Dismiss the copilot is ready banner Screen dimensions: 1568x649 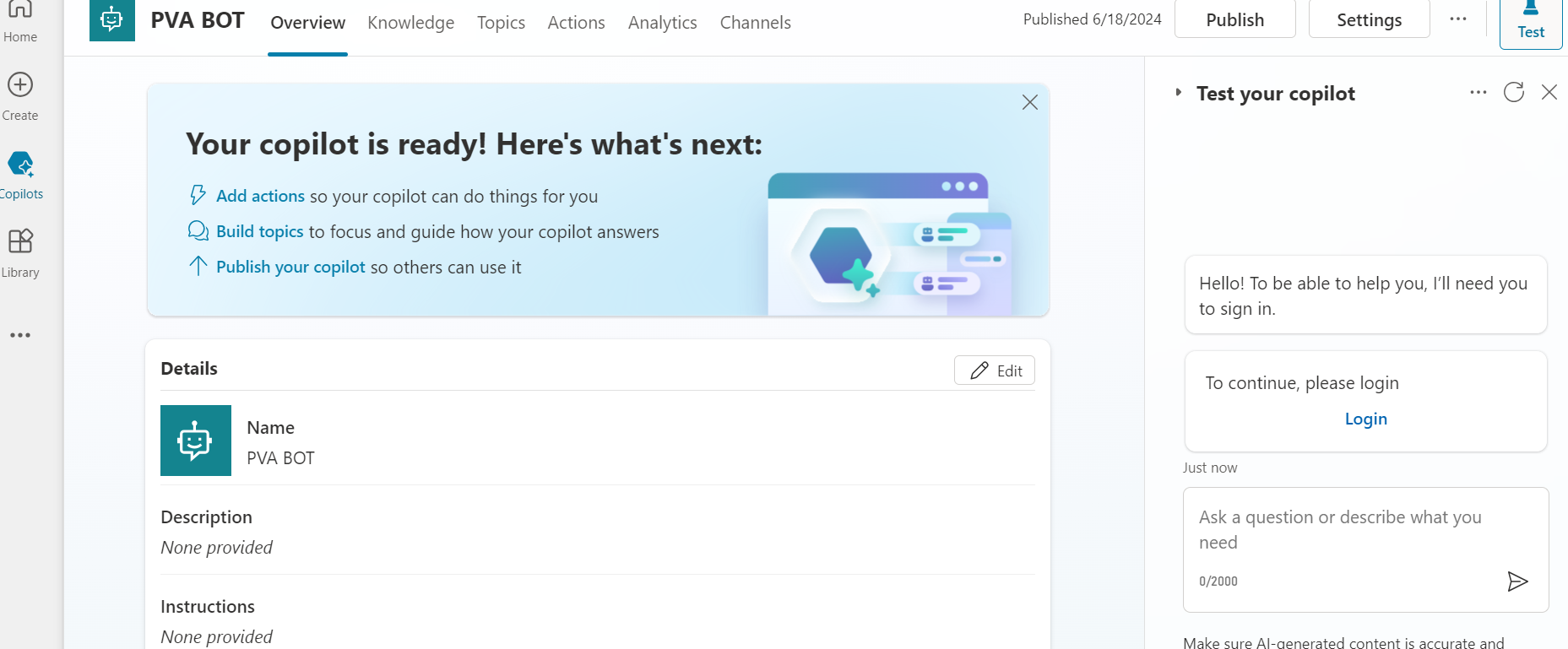coord(1030,102)
